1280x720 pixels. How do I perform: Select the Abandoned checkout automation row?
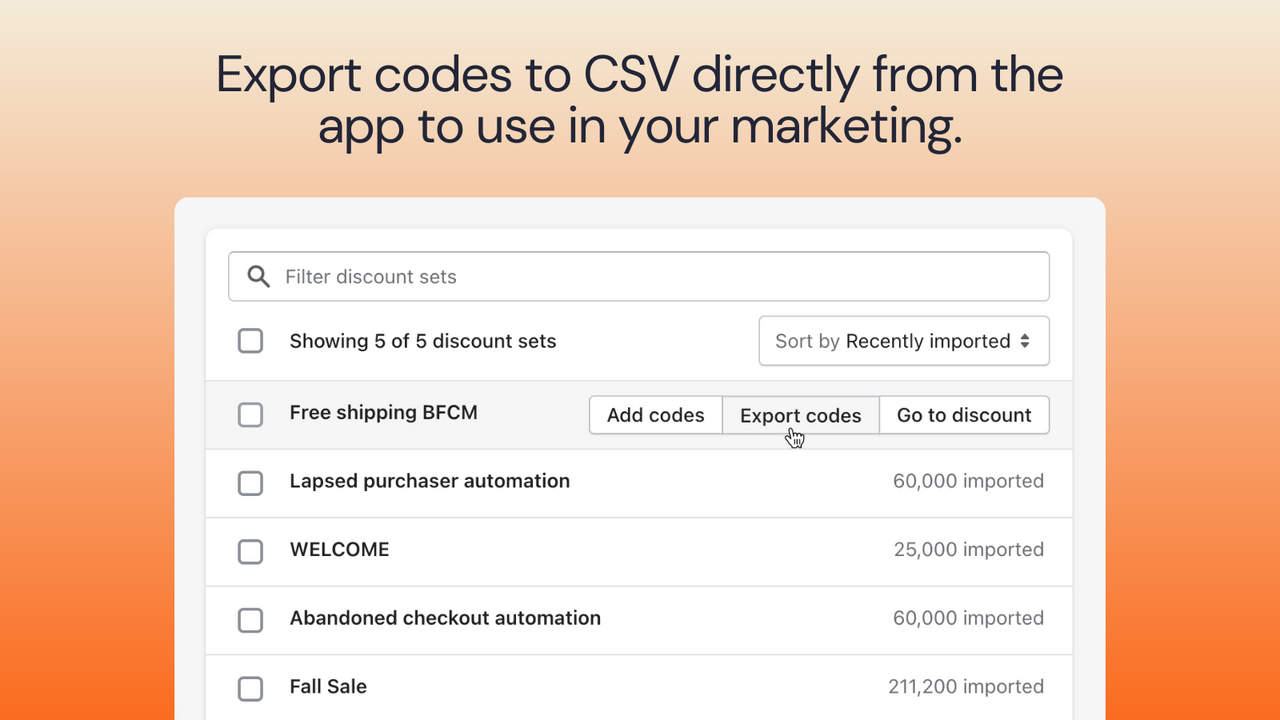click(x=445, y=618)
